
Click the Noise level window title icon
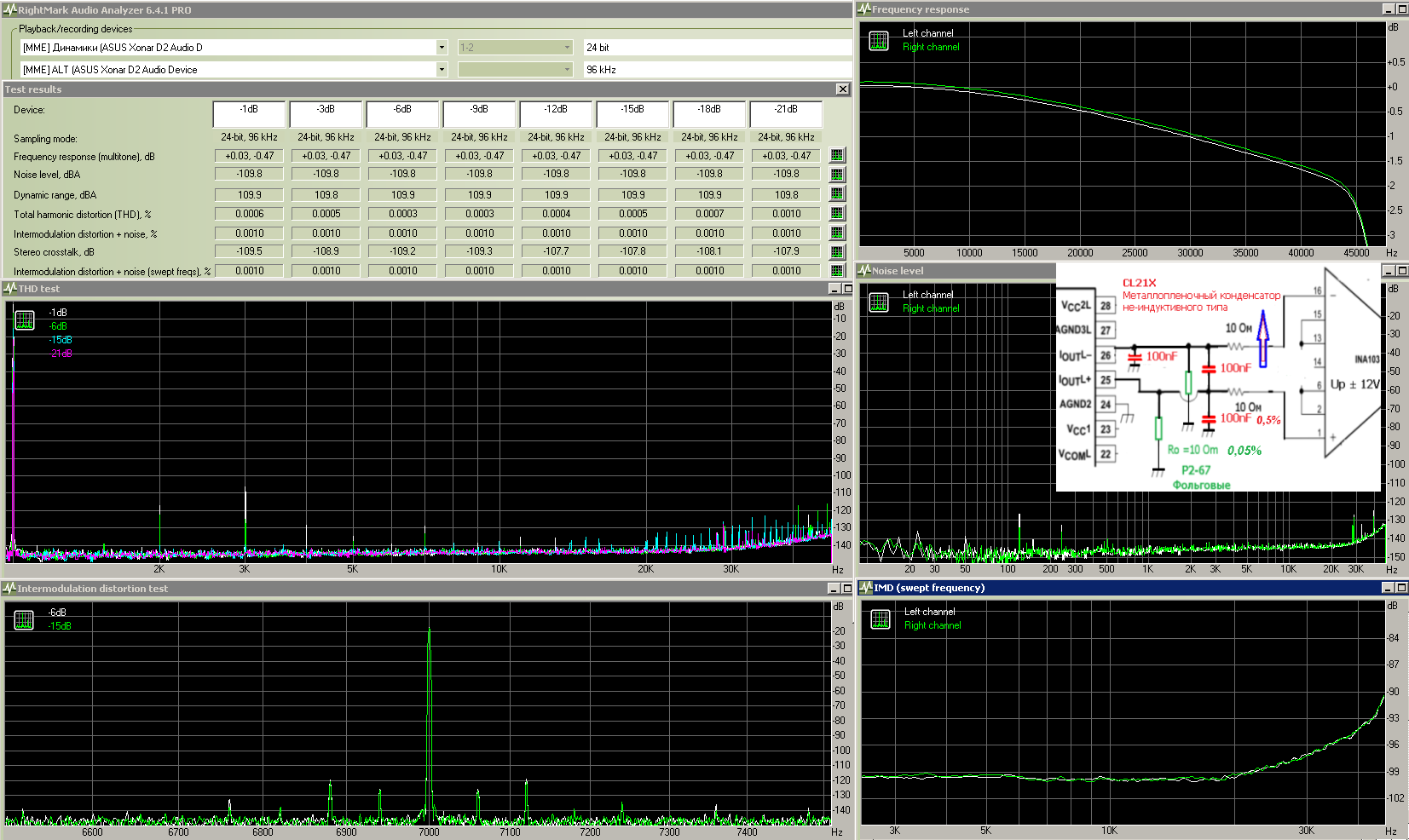click(x=864, y=271)
